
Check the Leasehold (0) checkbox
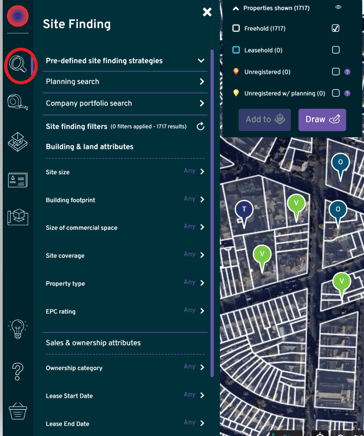point(336,50)
